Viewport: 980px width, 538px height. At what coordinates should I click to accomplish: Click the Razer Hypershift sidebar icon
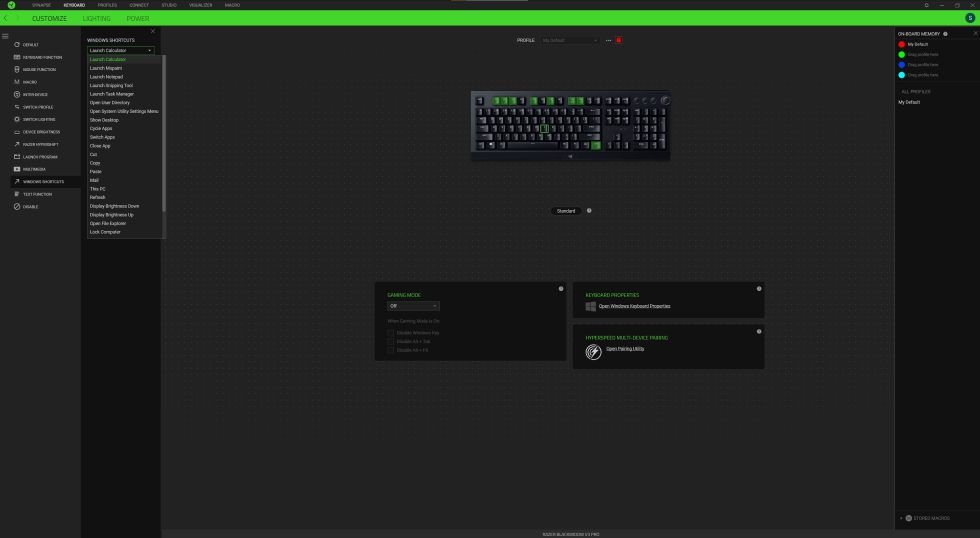click(17, 144)
